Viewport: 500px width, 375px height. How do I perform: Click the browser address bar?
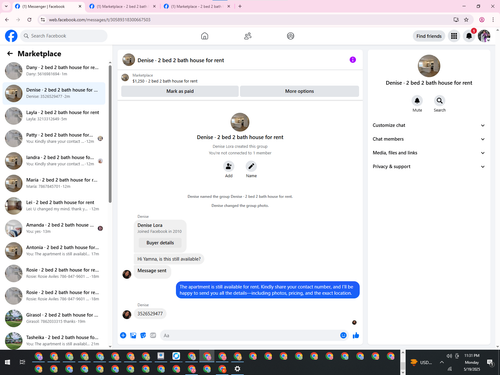[248, 20]
